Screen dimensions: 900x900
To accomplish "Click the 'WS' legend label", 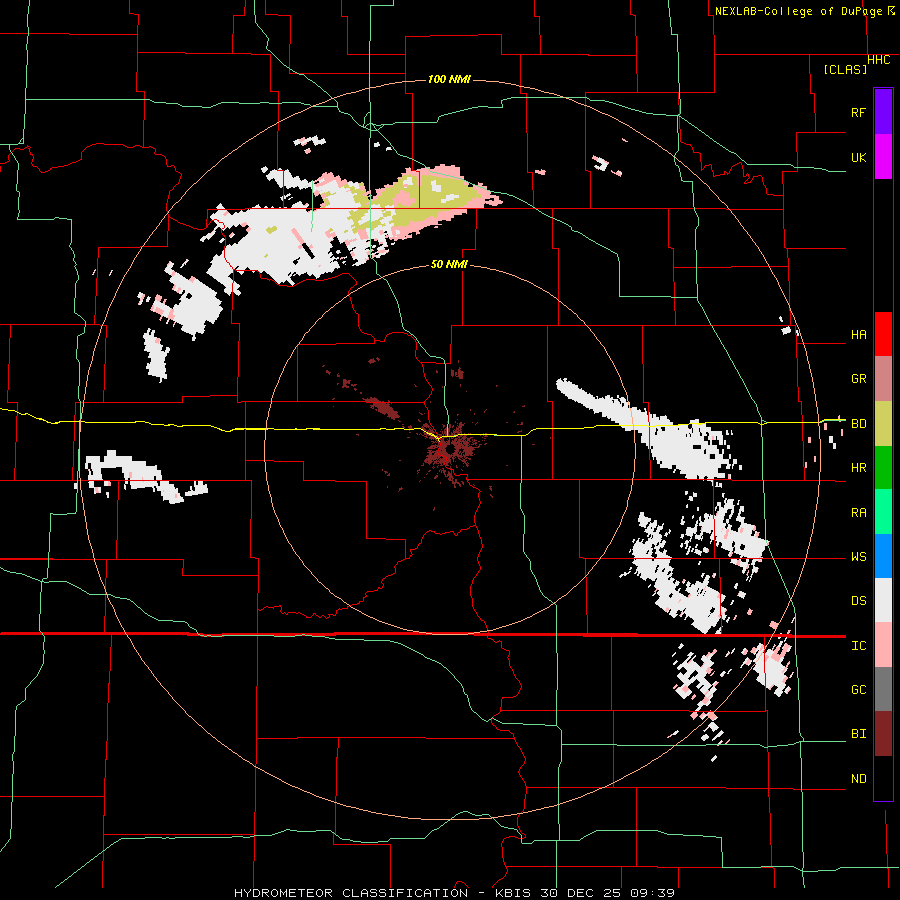I will pos(858,557).
